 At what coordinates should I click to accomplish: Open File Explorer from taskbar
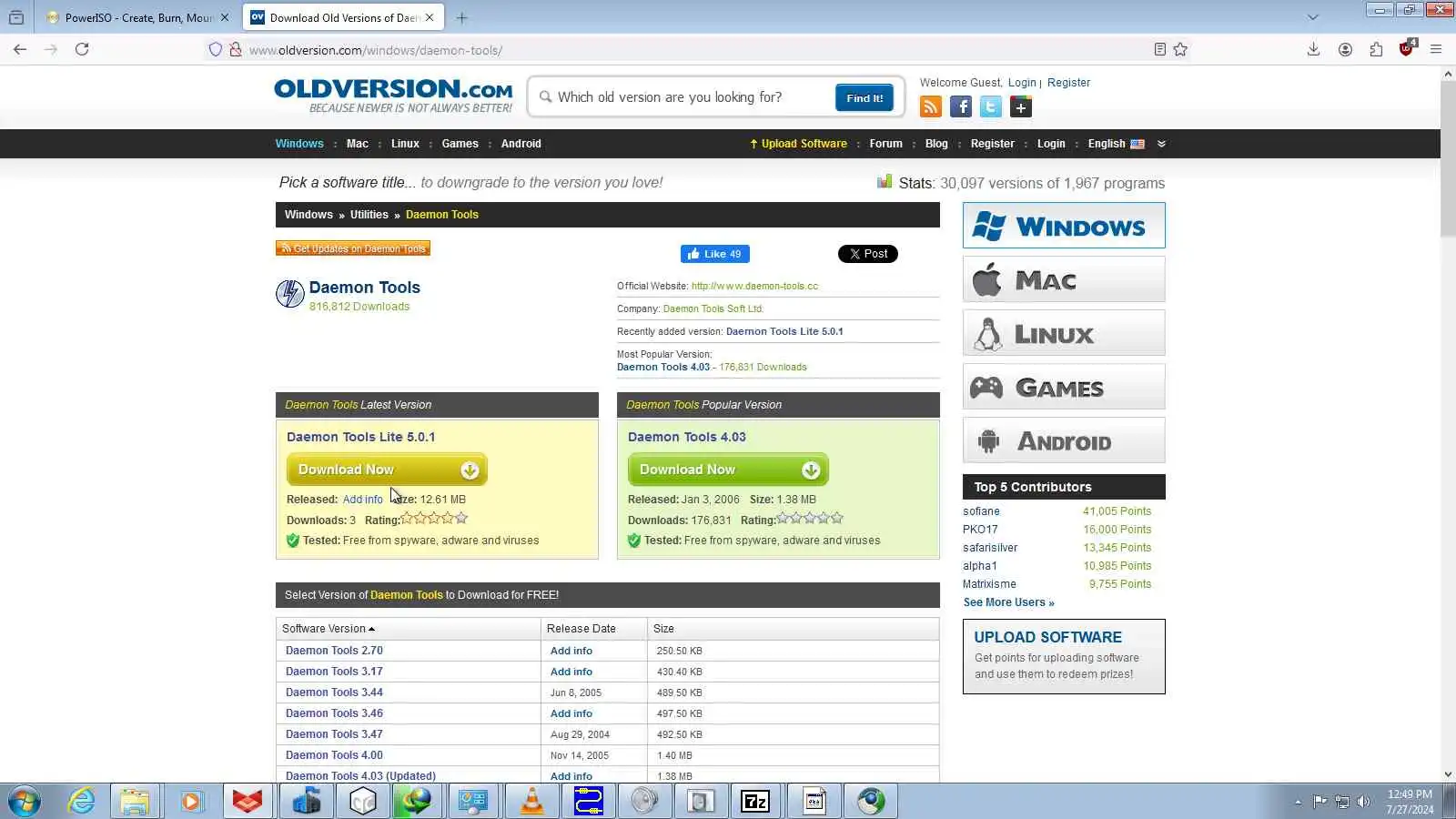(135, 802)
